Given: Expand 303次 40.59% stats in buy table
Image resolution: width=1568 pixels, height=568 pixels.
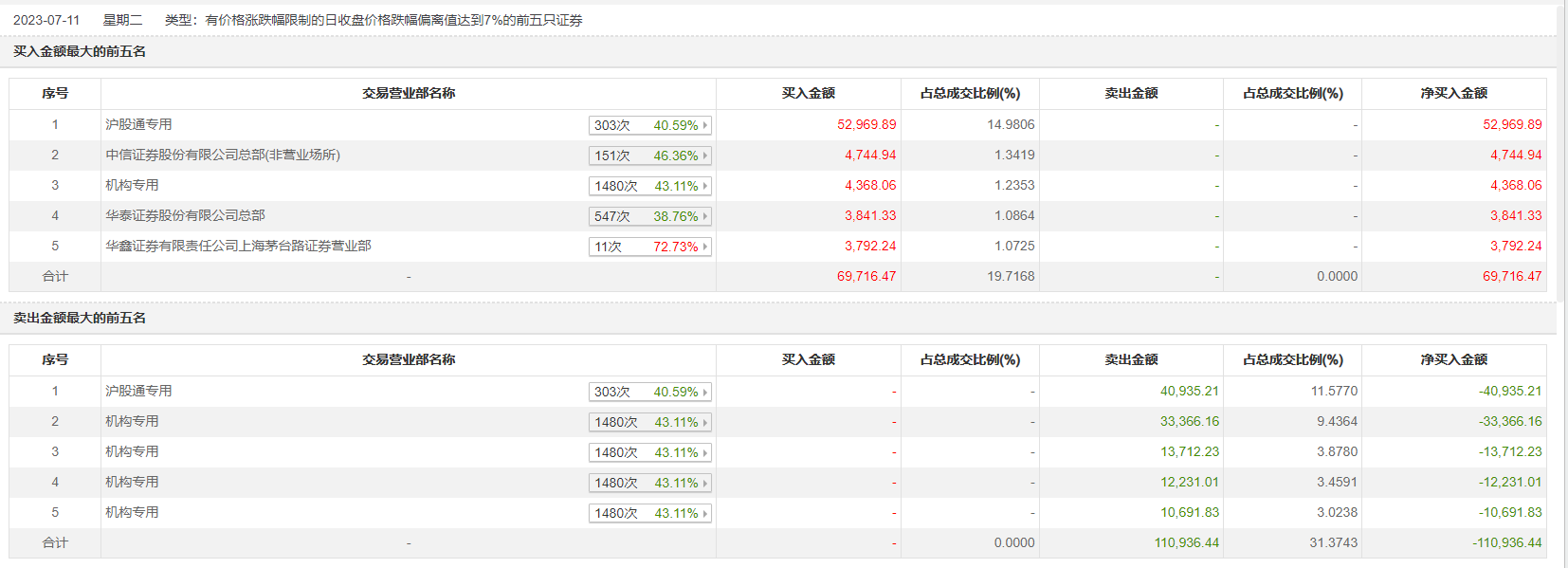Looking at the screenshot, I should [649, 125].
